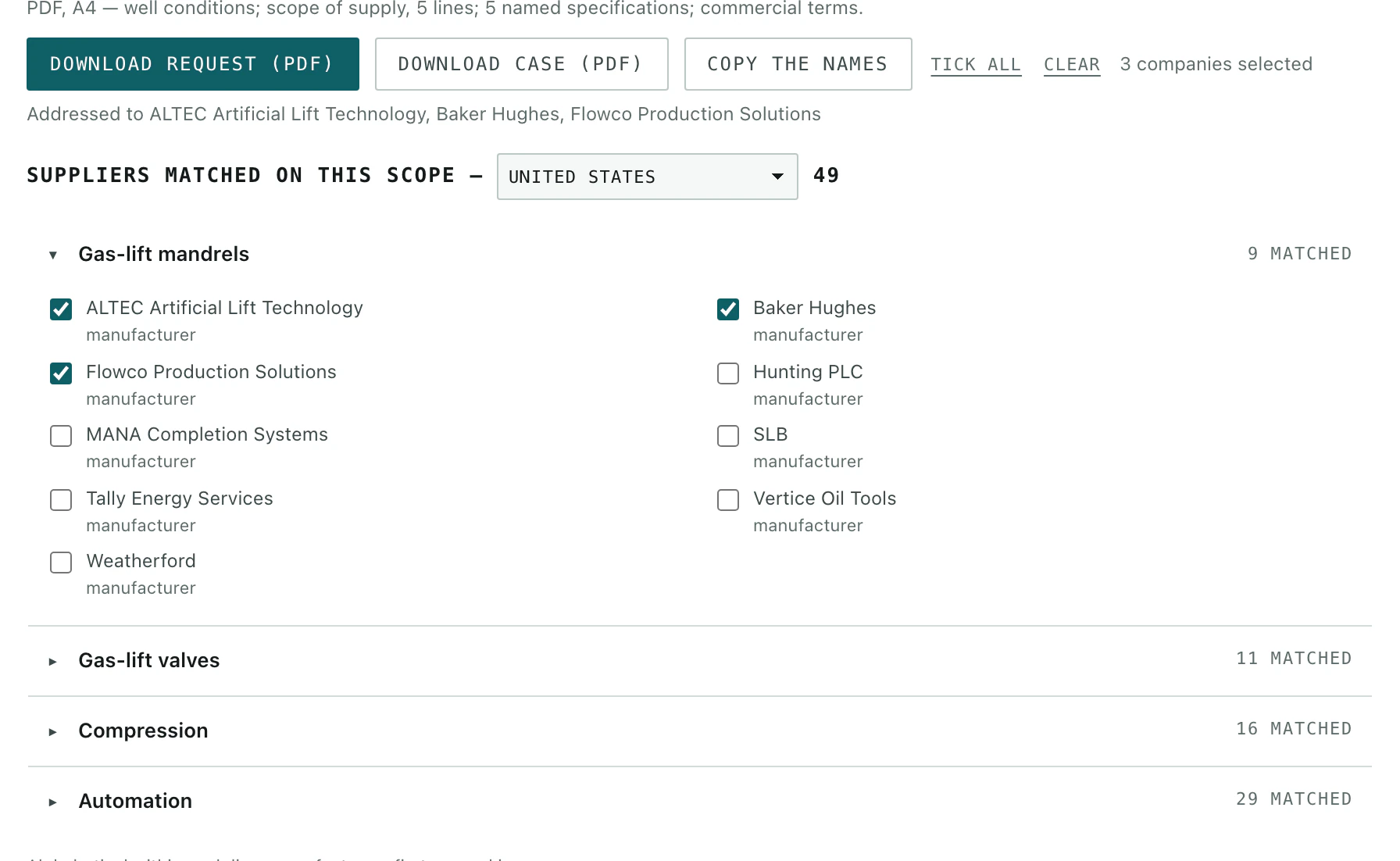Click the SLB company name
Screen dimensions: 1400x861
coord(770,434)
